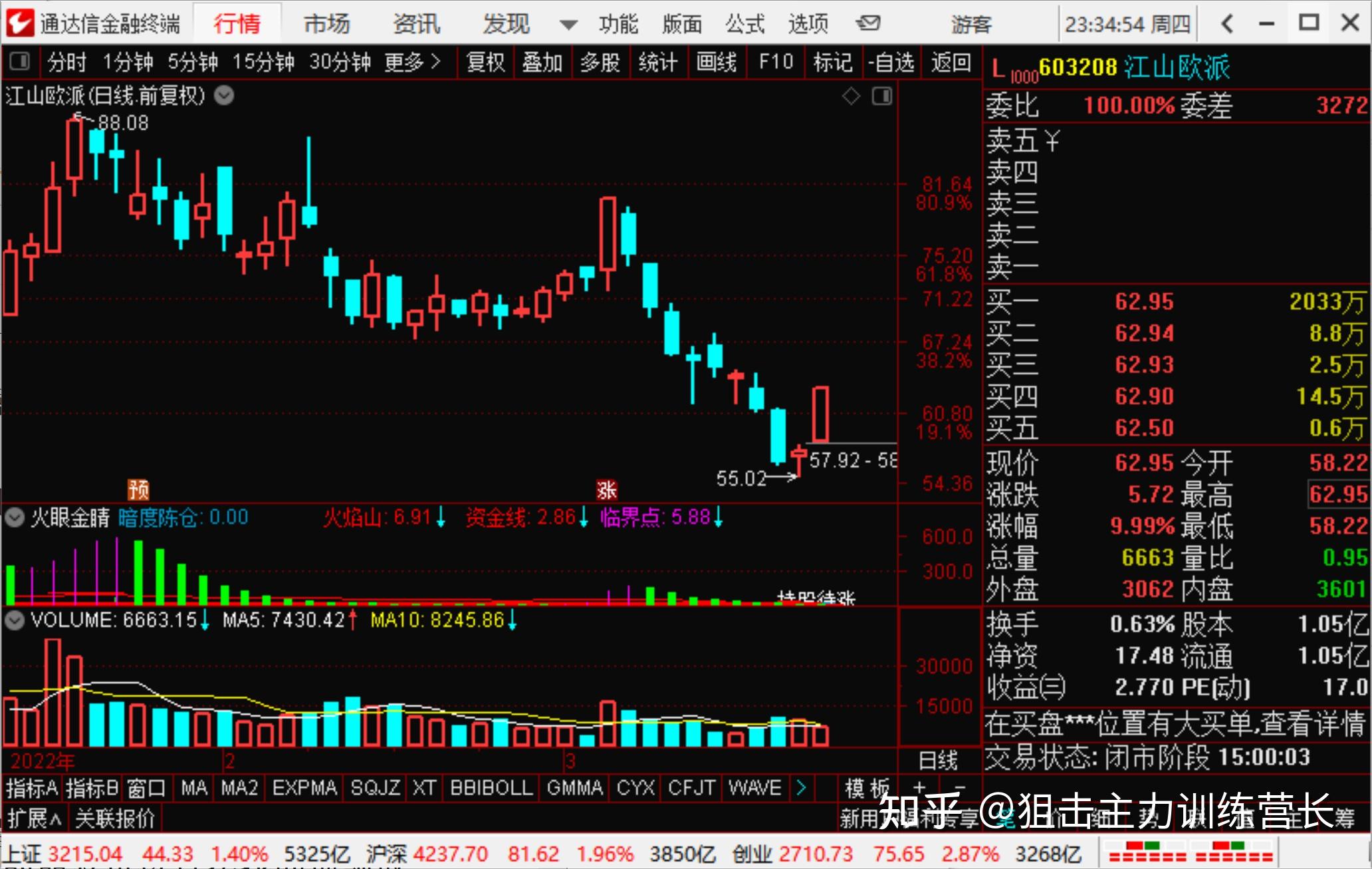Screen dimensions: 1372x869
Task: Open 版面 menu
Action: [683, 24]
